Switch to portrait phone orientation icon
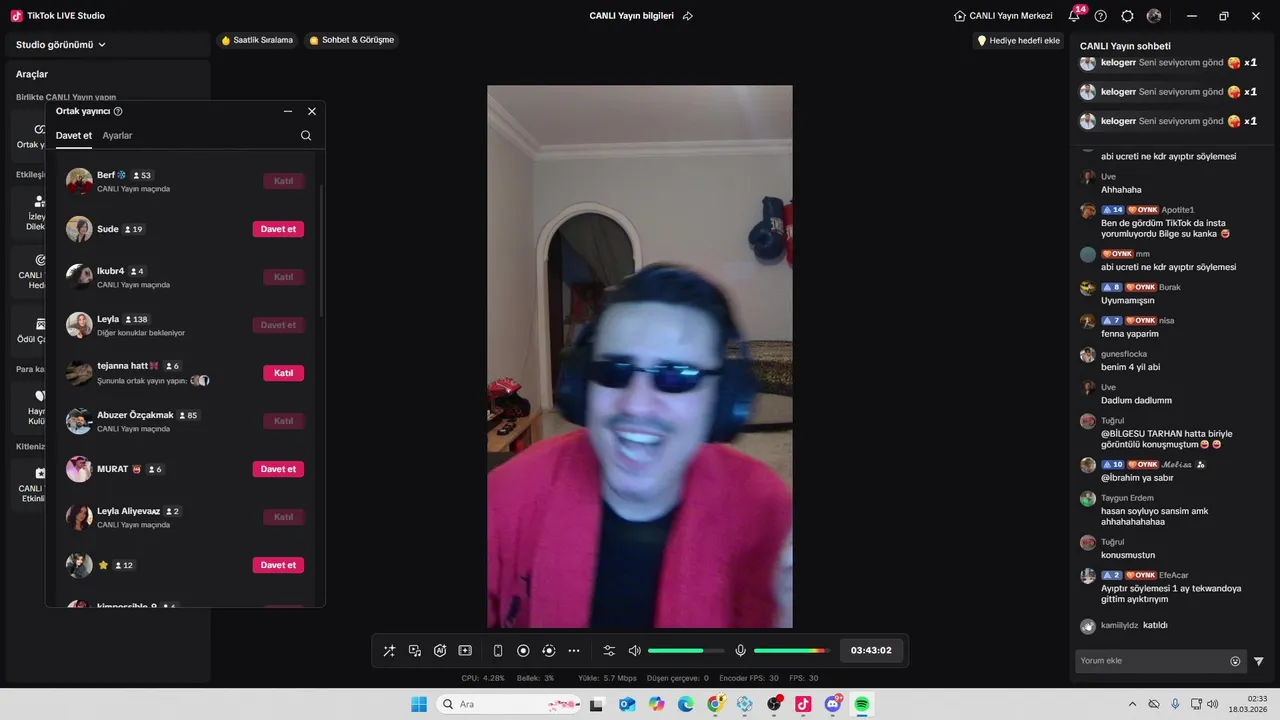This screenshot has width=1280, height=720. [x=498, y=651]
